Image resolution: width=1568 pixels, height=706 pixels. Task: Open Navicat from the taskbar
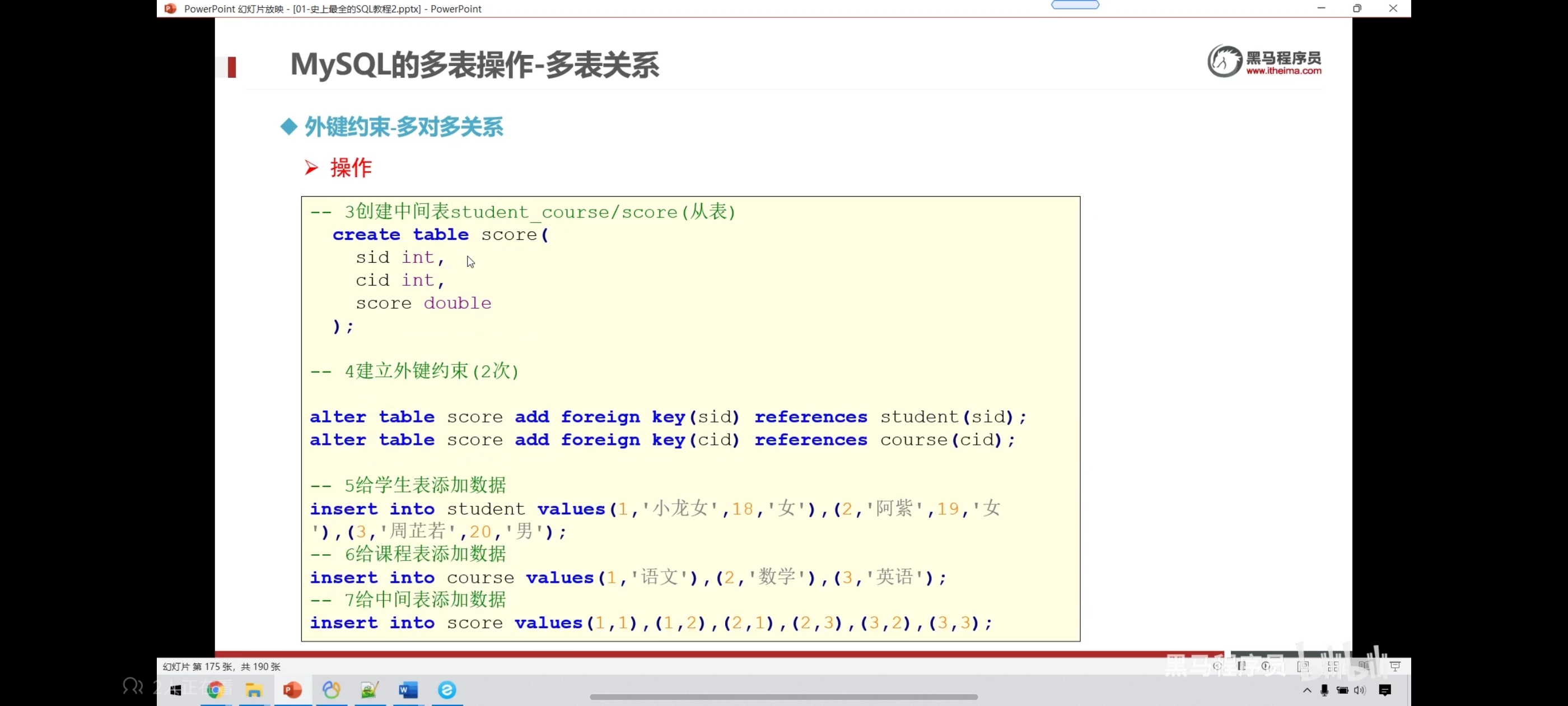coord(331,690)
